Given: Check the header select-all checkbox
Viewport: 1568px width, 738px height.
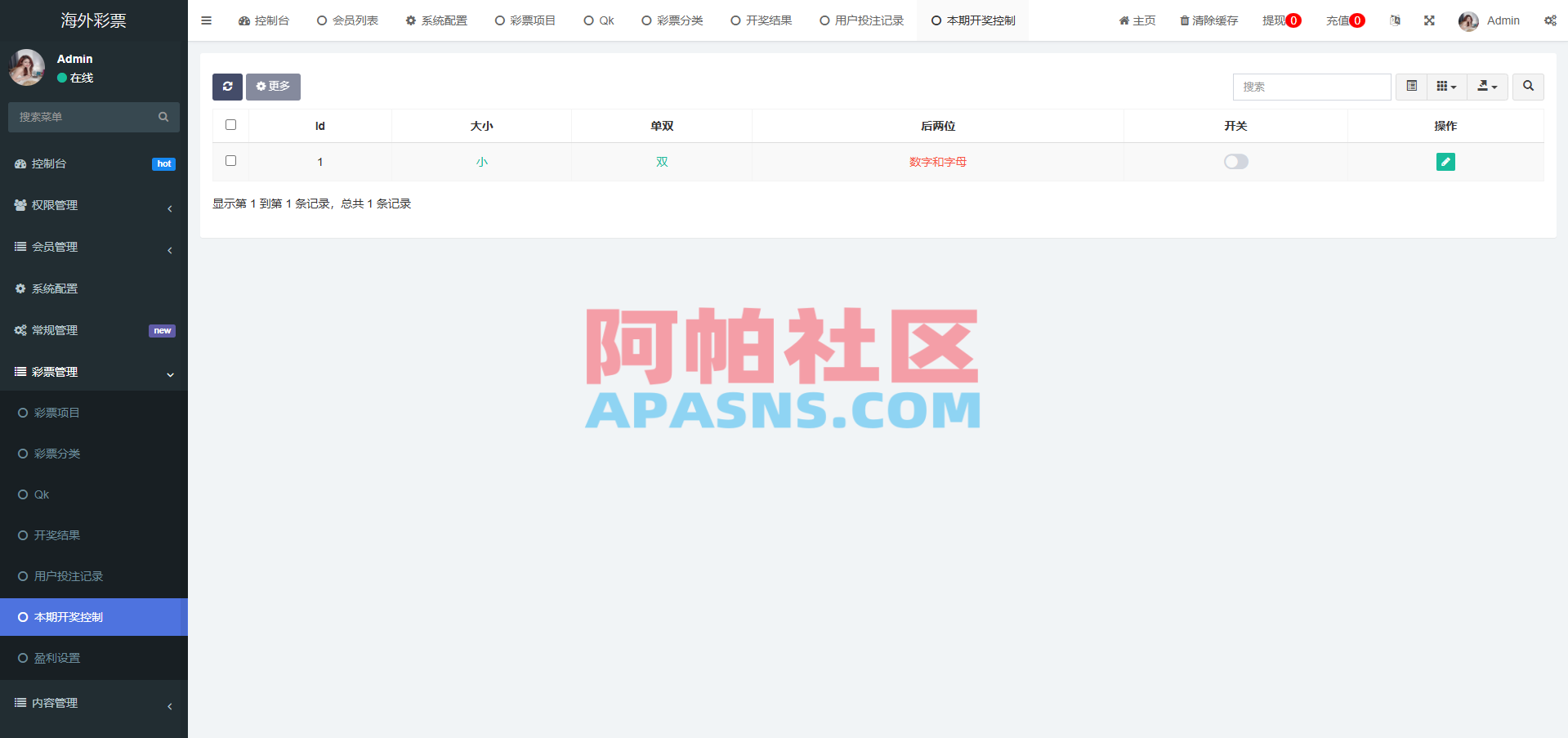Looking at the screenshot, I should click(230, 125).
